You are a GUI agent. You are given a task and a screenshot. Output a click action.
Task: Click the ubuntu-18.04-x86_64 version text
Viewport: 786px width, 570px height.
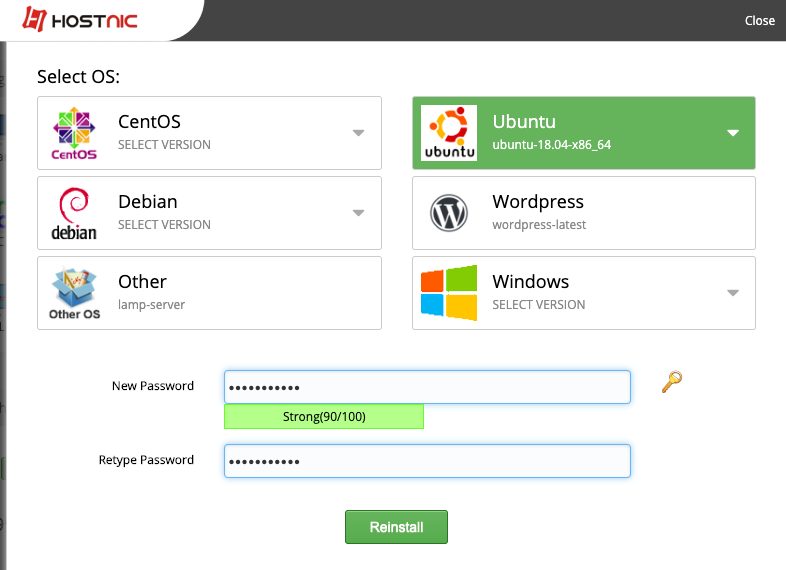pos(551,145)
